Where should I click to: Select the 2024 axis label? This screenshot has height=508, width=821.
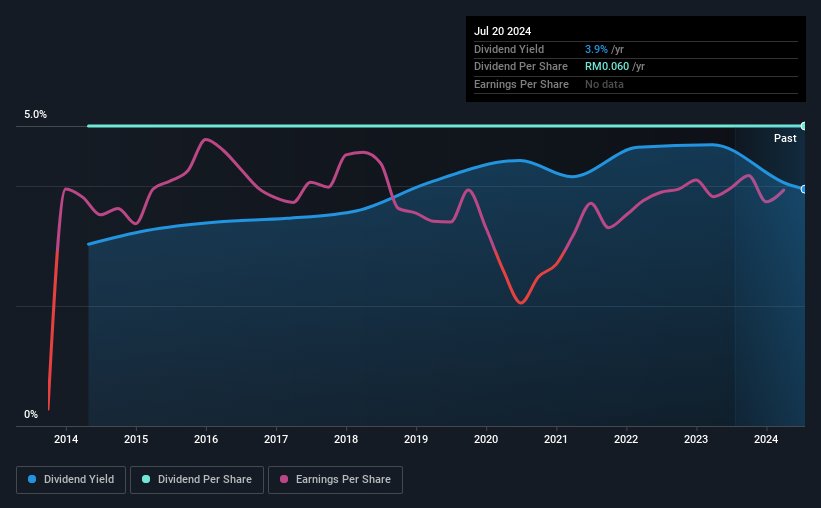point(766,439)
